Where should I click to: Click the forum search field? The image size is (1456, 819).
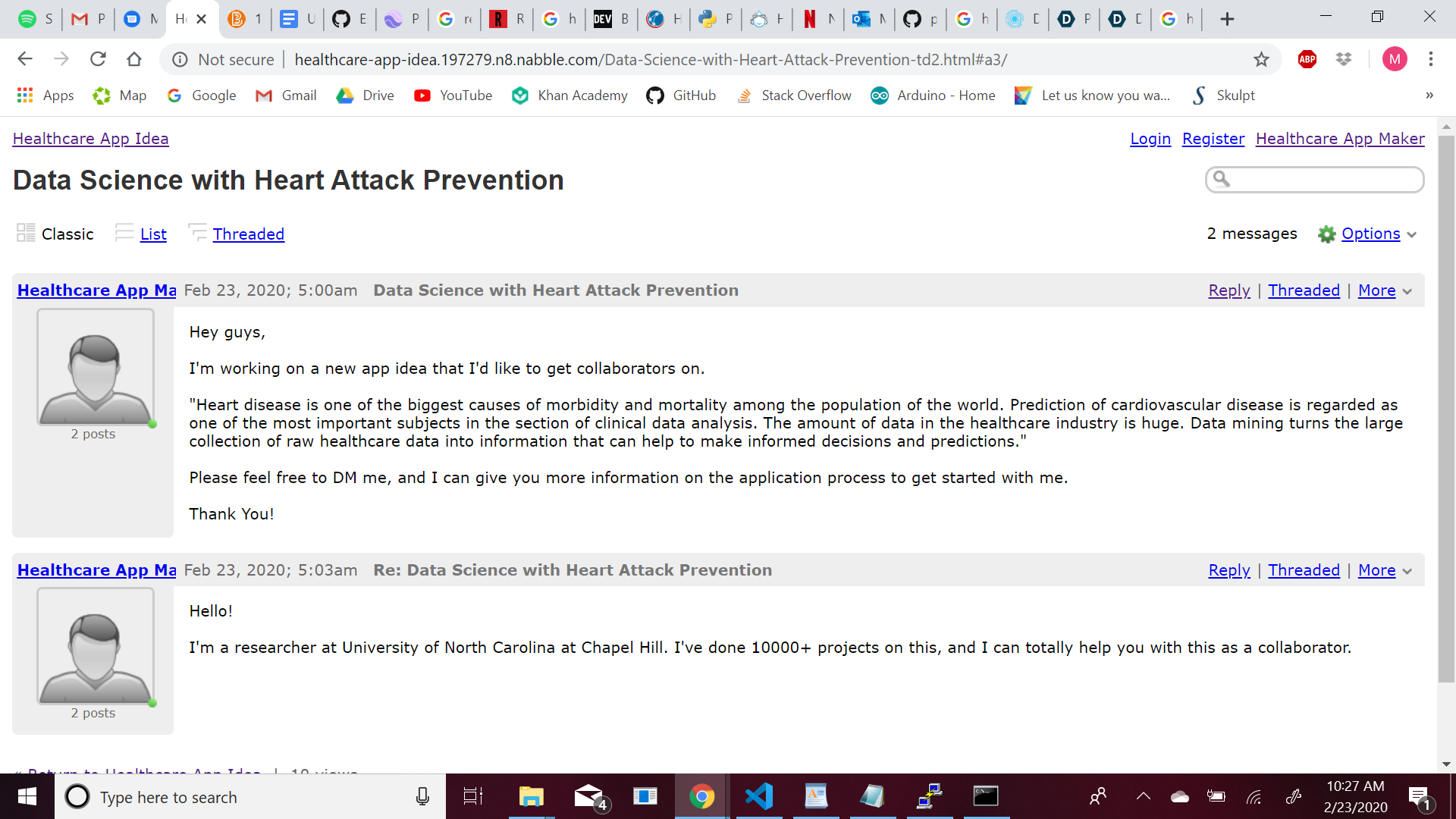1323,180
